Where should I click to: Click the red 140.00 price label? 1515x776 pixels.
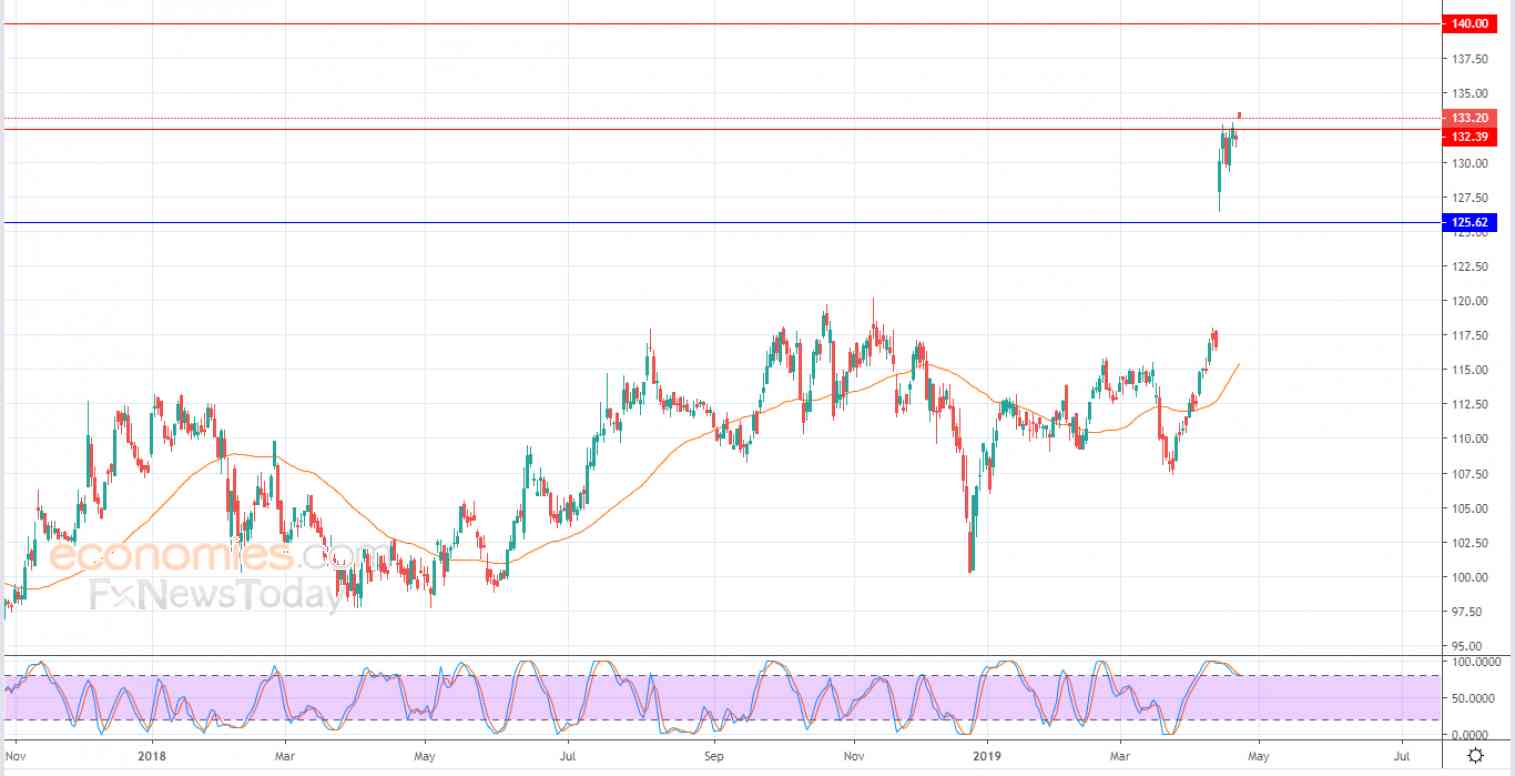1468,24
